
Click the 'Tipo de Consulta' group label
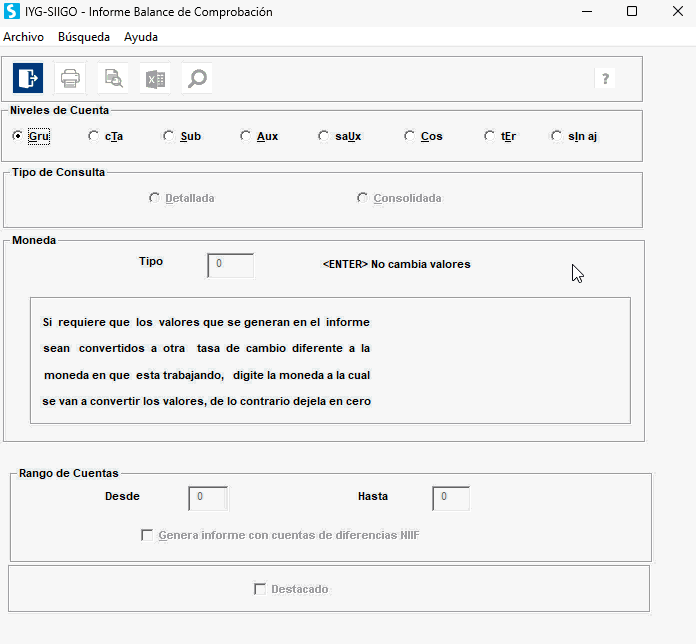coord(59,172)
